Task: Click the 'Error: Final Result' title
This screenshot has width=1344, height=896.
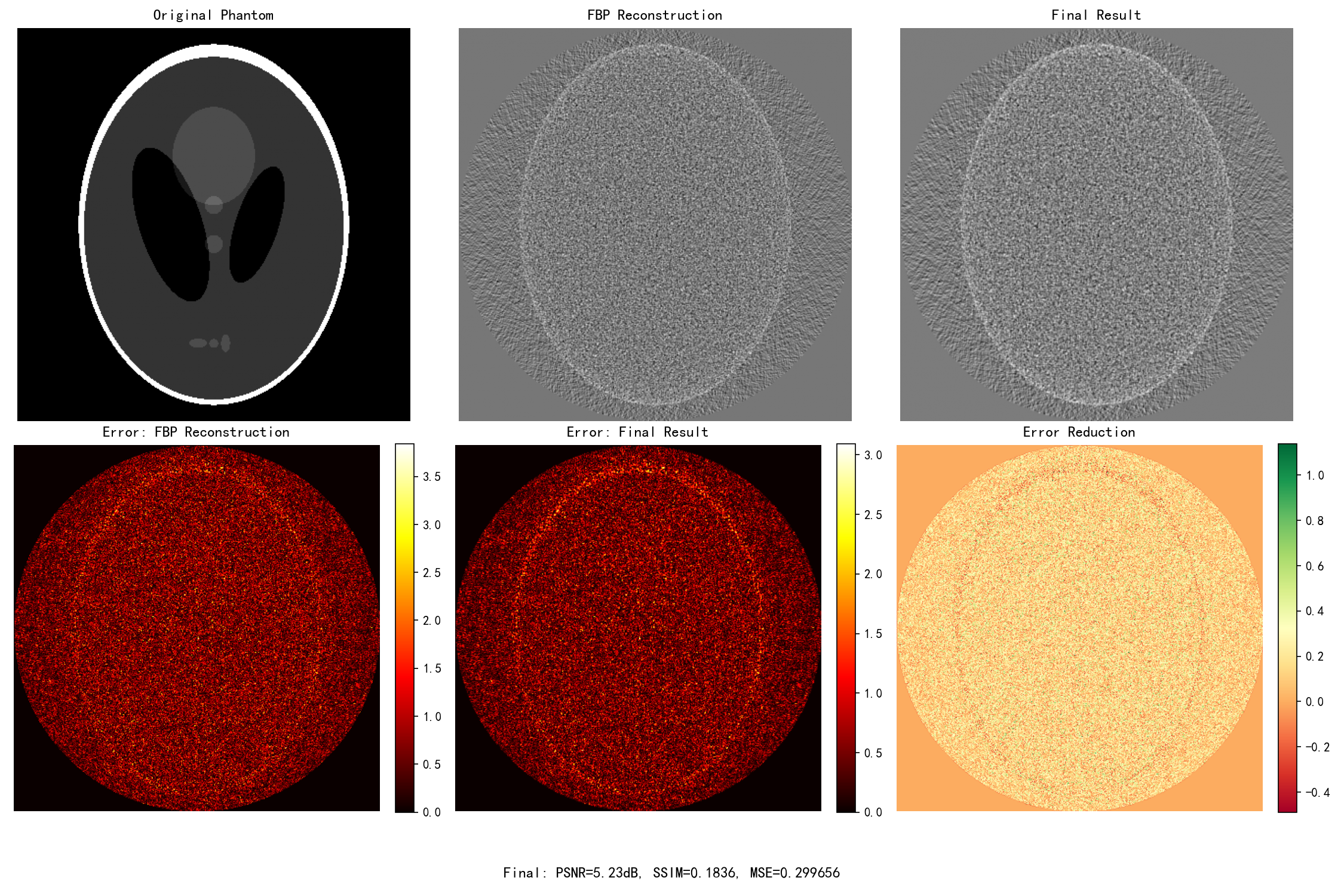Action: [x=637, y=432]
